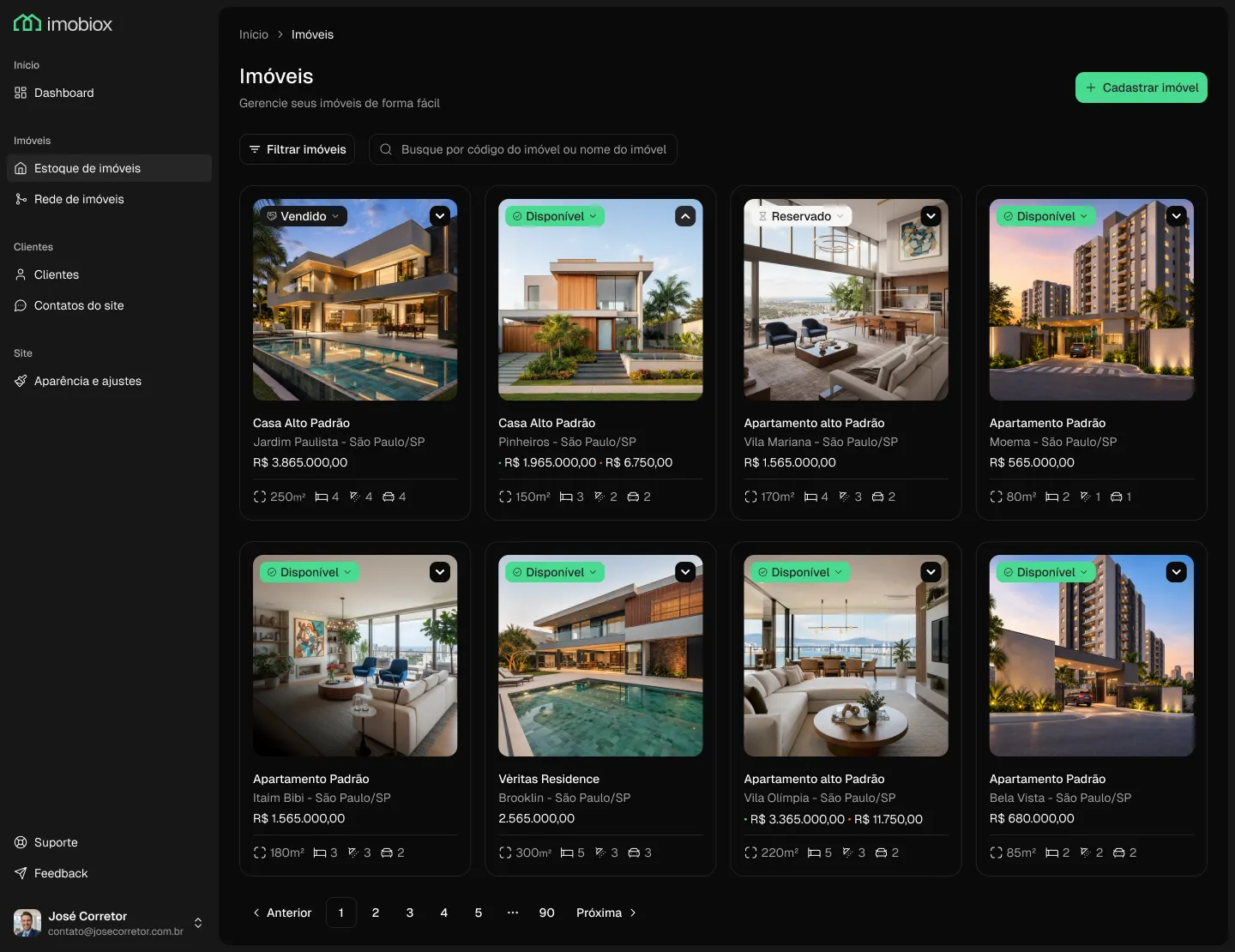Expand options on Itaim Bibi apartment card
Image resolution: width=1235 pixels, height=952 pixels.
(440, 572)
